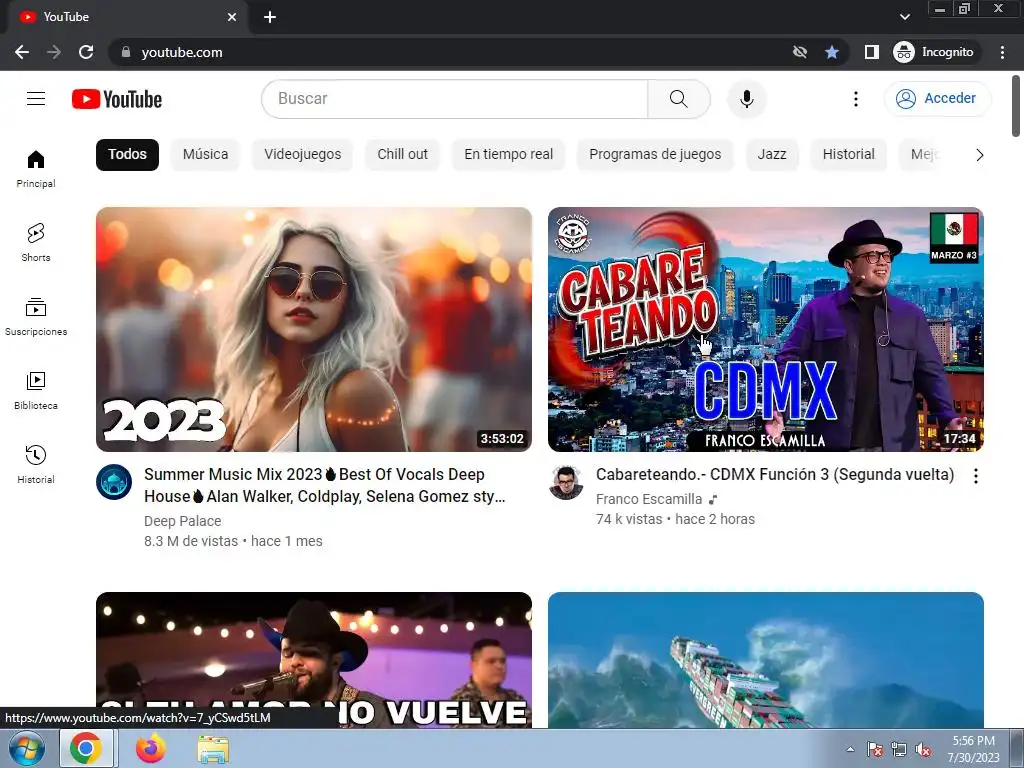Image resolution: width=1024 pixels, height=768 pixels.
Task: Open Suscripciones from the sidebar
Action: point(36,317)
